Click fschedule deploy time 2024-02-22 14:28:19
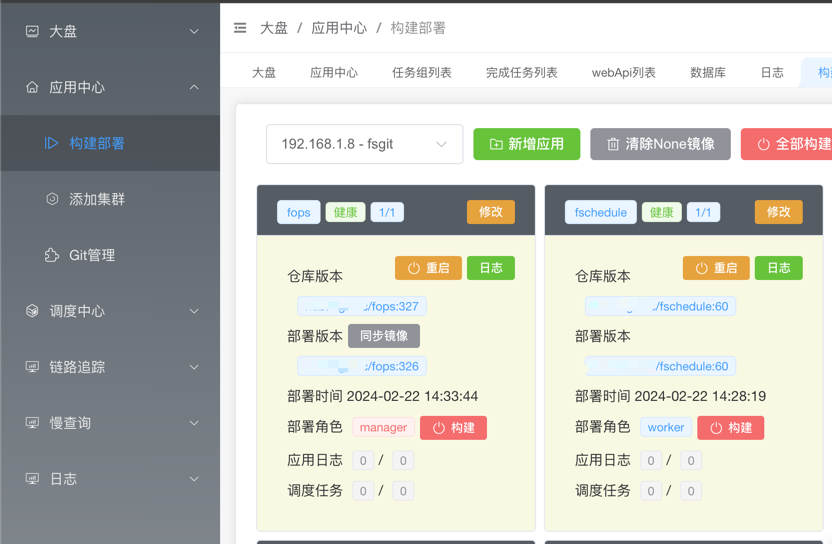 tap(700, 396)
